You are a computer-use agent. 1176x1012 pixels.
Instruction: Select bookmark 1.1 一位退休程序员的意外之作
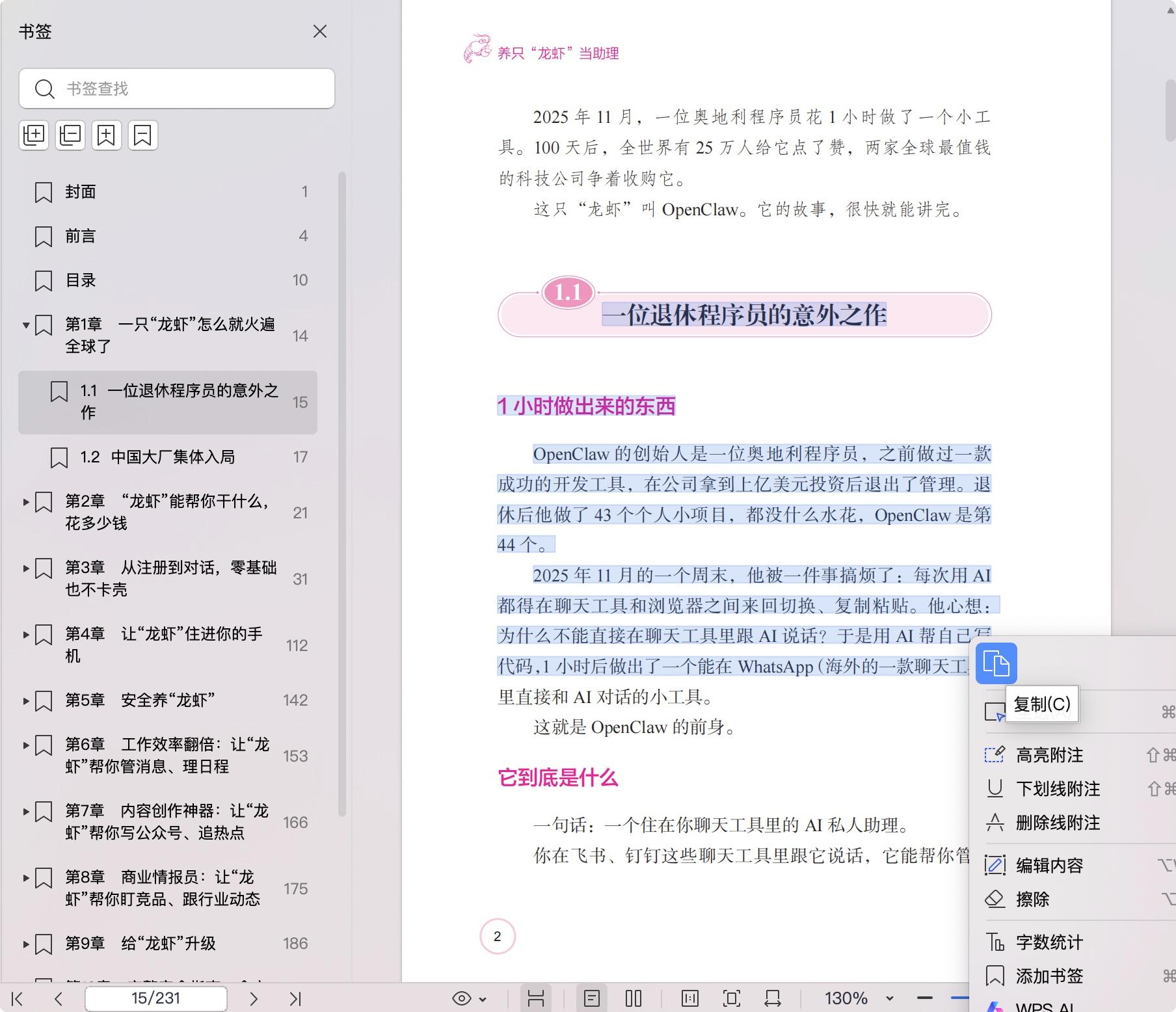tap(168, 402)
